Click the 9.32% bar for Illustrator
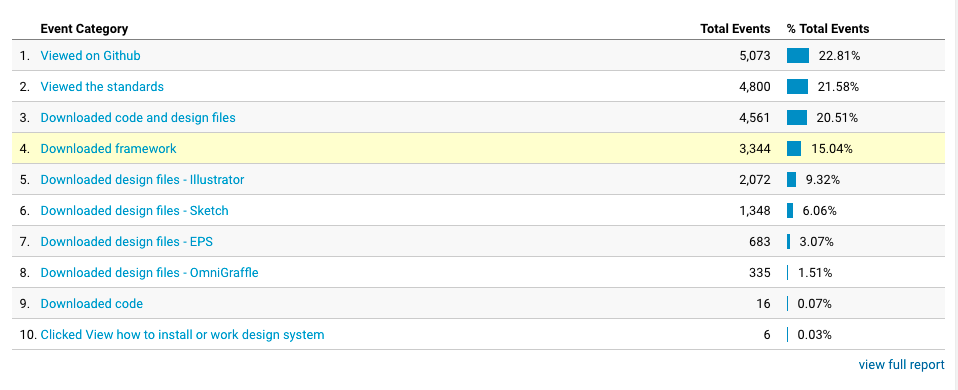 pyautogui.click(x=791, y=180)
